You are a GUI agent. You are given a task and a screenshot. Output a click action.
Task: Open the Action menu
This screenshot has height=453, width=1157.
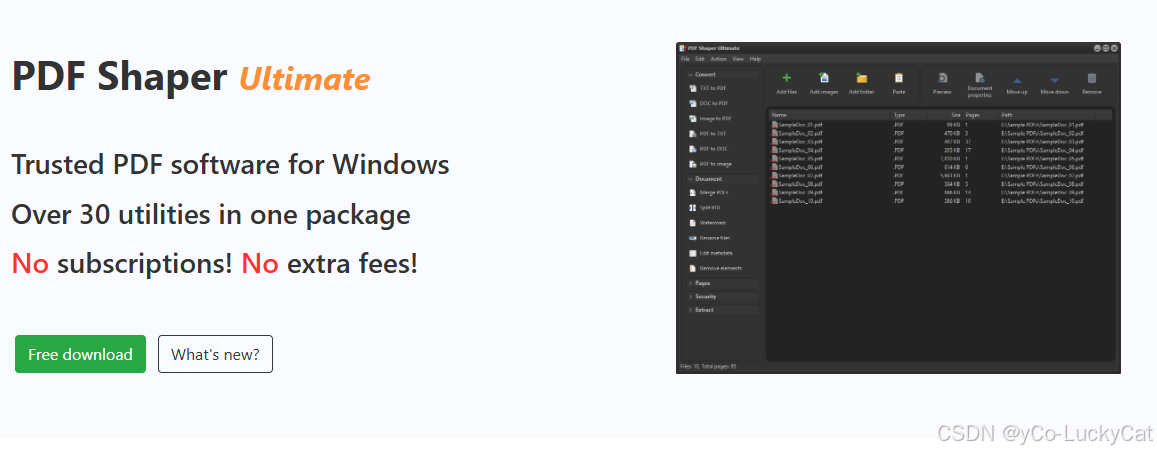coord(719,59)
